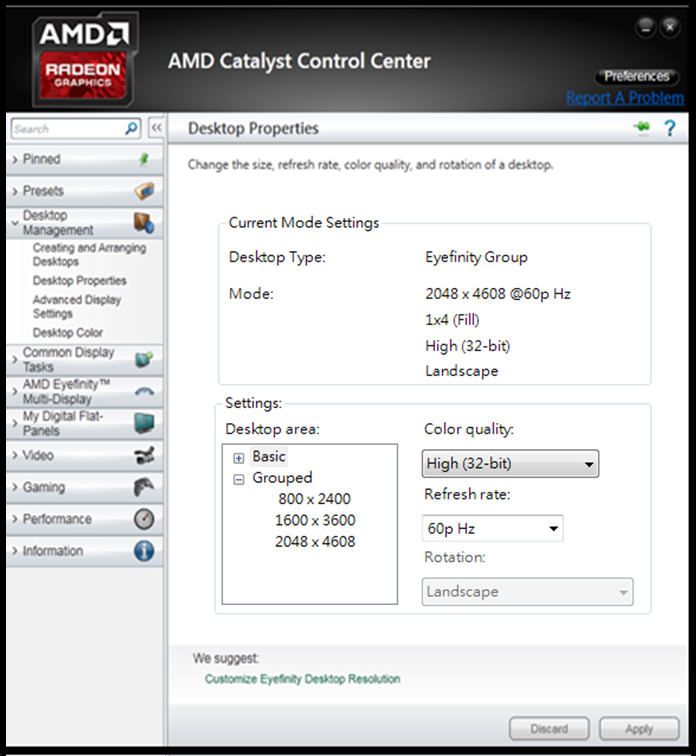Click the Presets sidebar icon
696x756 pixels.
144,191
